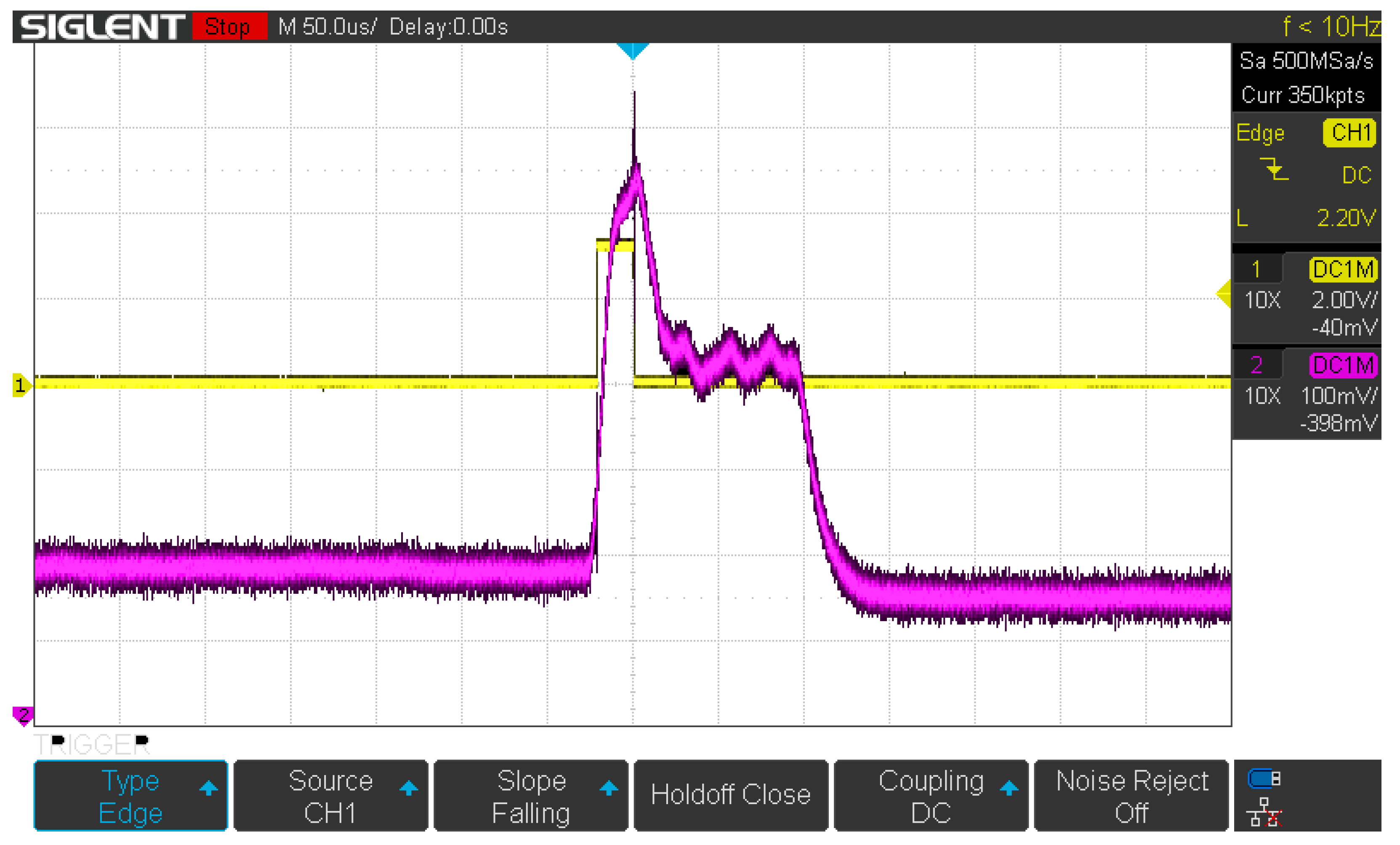Screen dimensions: 1400x845
Task: Expand the Slope Falling options
Action: [x=531, y=796]
